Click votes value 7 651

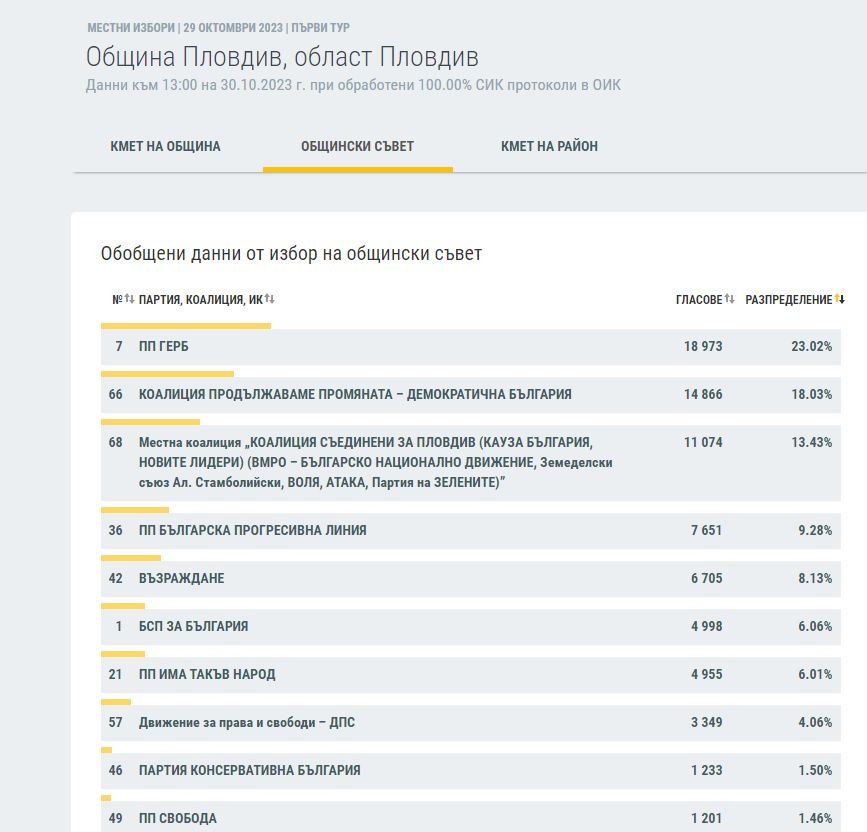[707, 531]
